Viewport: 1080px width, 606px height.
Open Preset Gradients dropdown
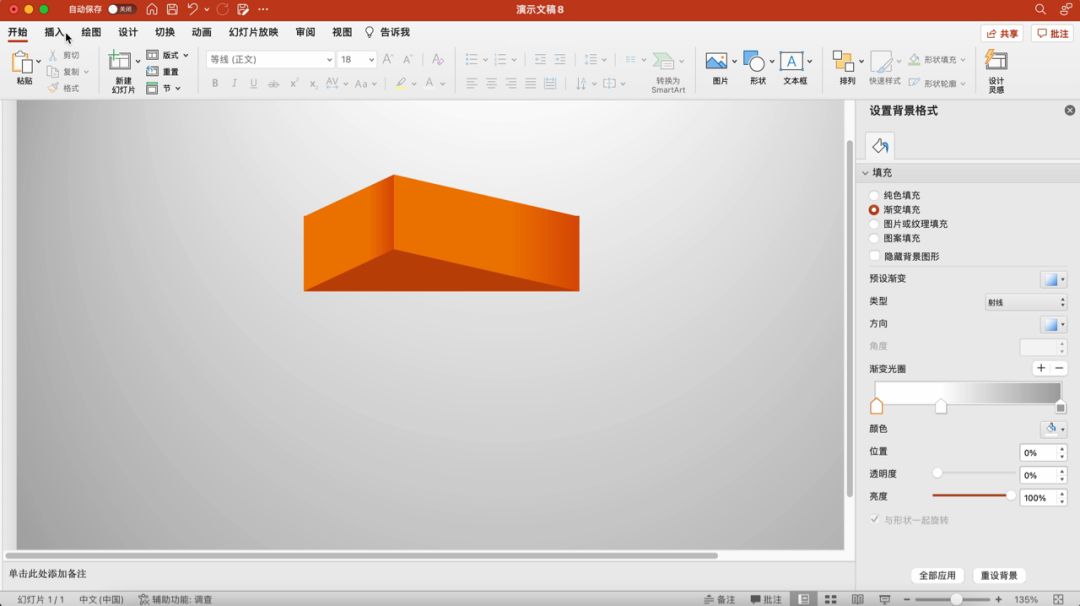1054,279
